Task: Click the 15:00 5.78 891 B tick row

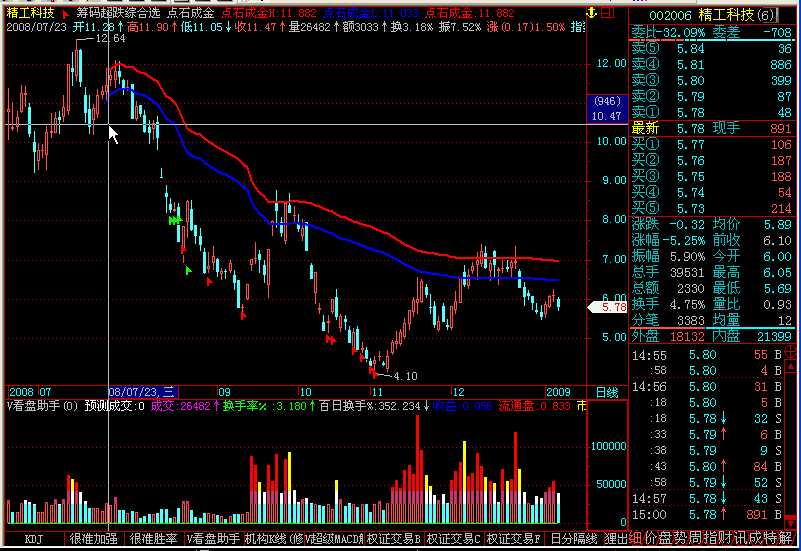Action: (707, 515)
